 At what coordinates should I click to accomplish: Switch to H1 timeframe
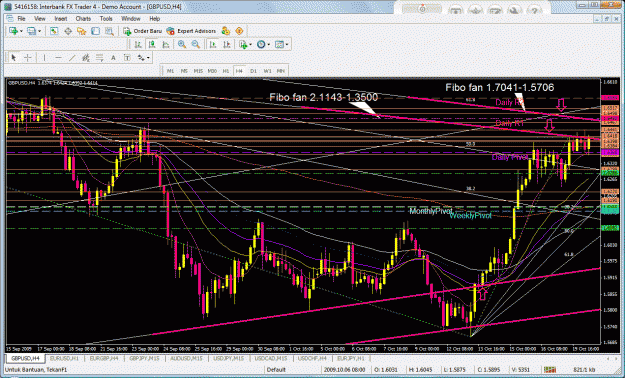[226, 71]
